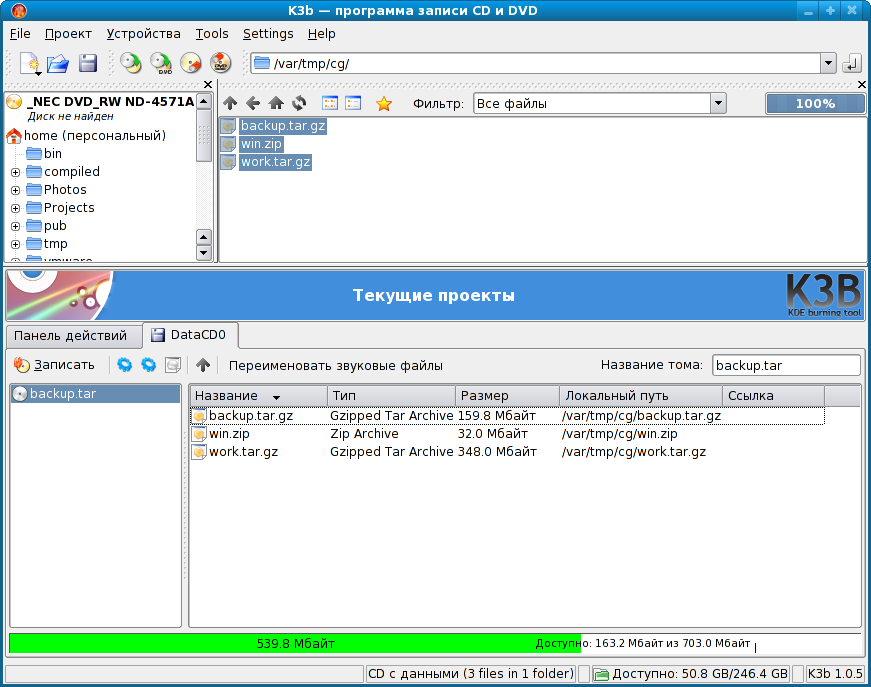
Task: Create a new project from the toolbar
Action: pos(29,63)
